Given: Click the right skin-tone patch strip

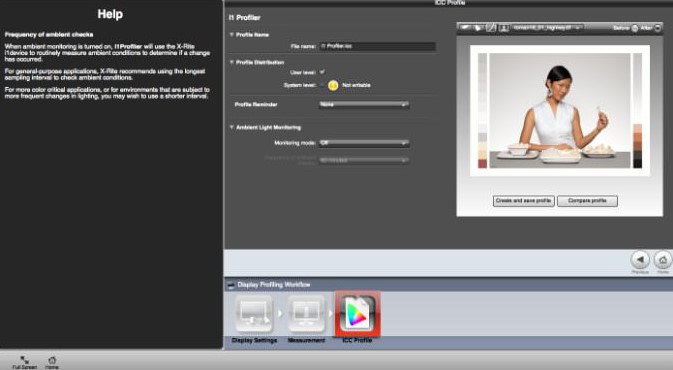Looking at the screenshot, I should click(637, 110).
